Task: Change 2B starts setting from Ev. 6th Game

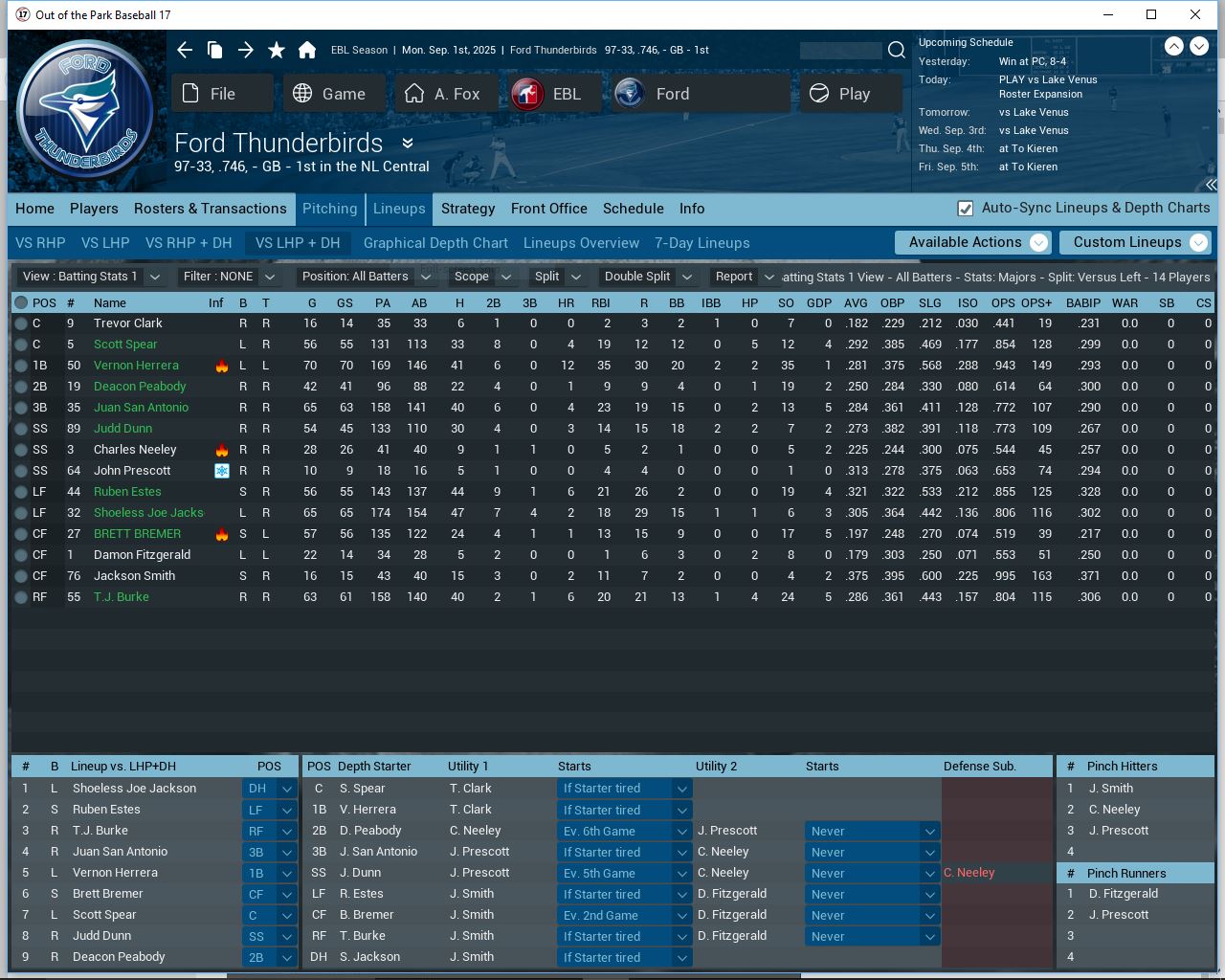Action: point(624,831)
